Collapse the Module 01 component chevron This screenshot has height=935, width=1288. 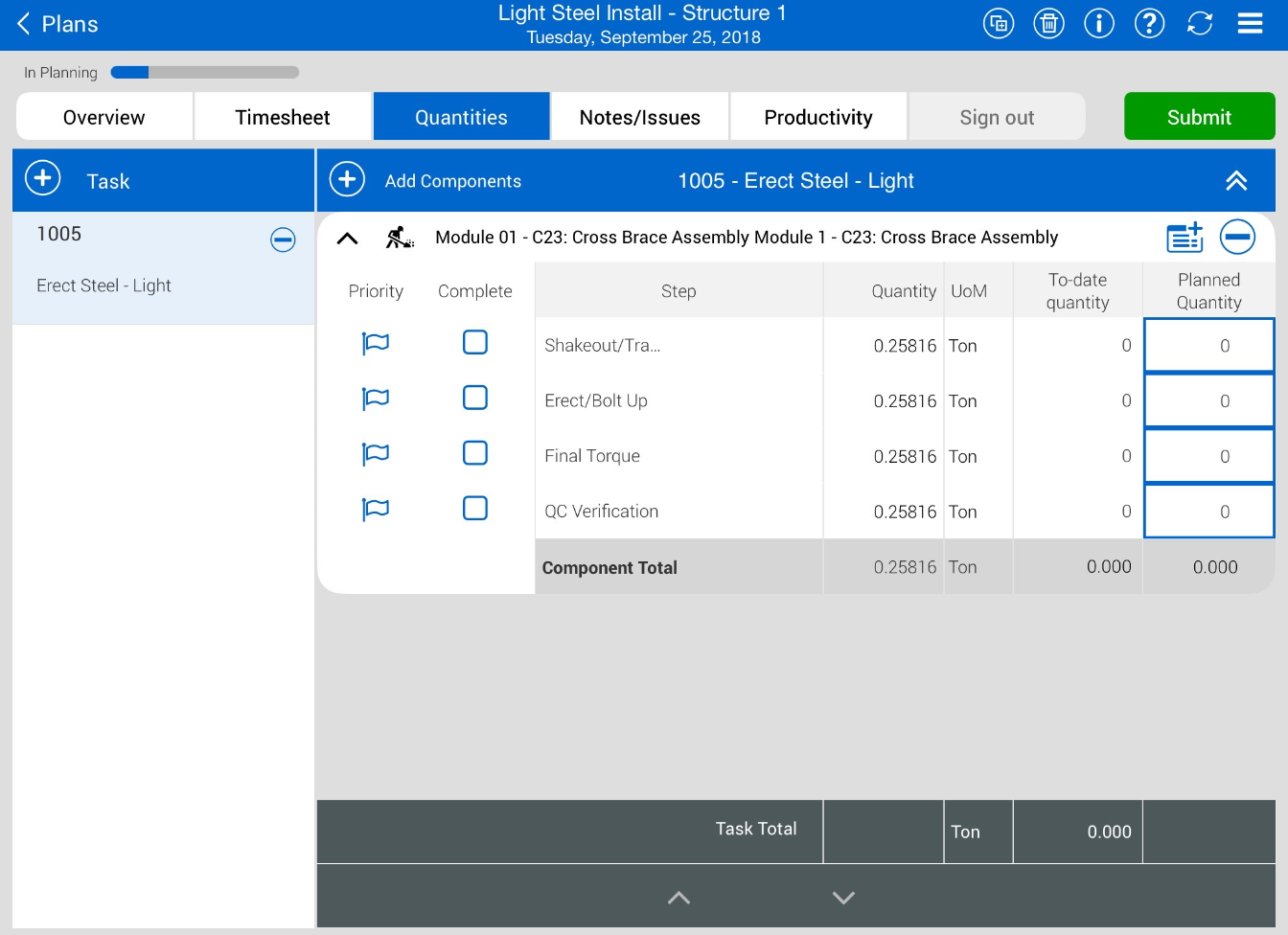pyautogui.click(x=348, y=239)
